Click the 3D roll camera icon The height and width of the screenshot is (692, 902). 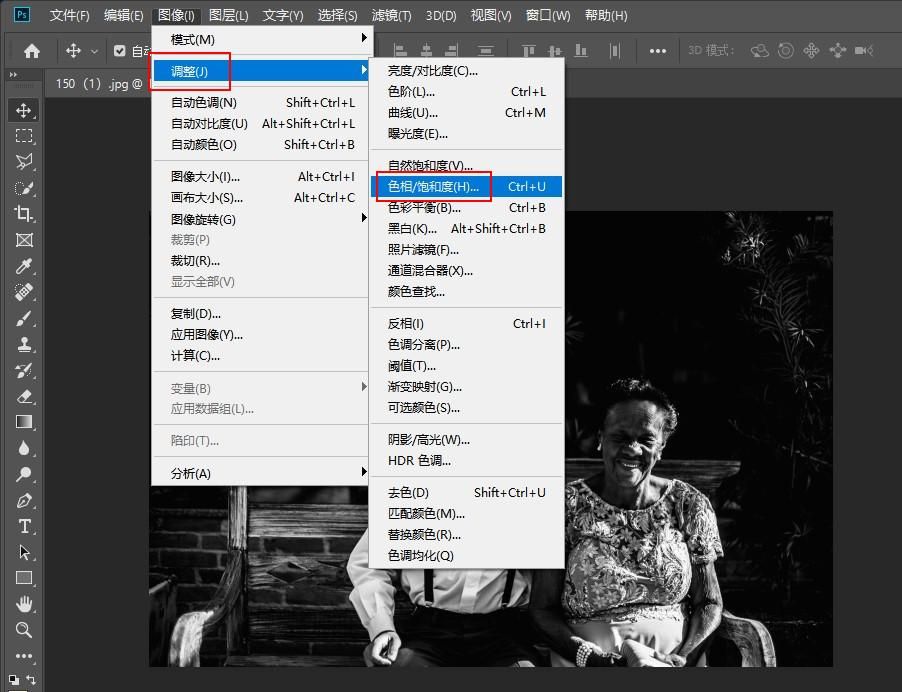pos(786,51)
